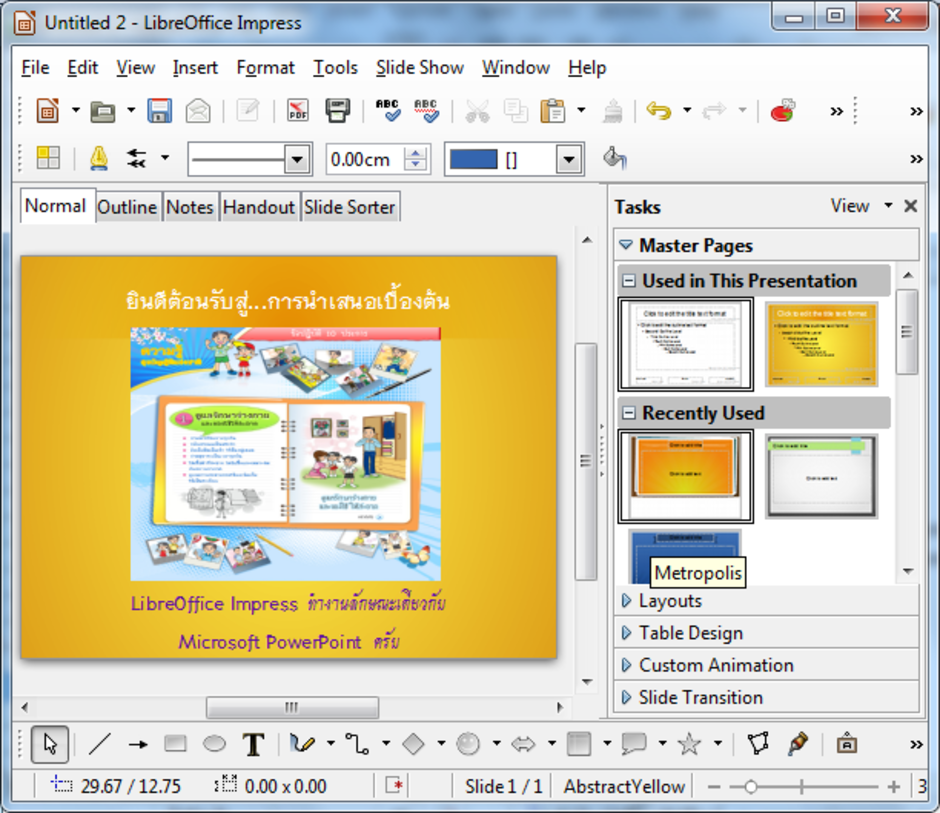The width and height of the screenshot is (940, 813).
Task: Select the yellow master page thumbnail
Action: pyautogui.click(x=821, y=345)
